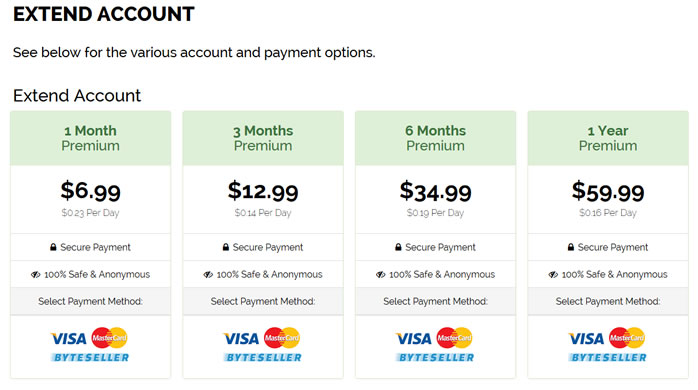The image size is (698, 390).
Task: Choose MasterCard logo under 1 Year plan
Action: 627,338
